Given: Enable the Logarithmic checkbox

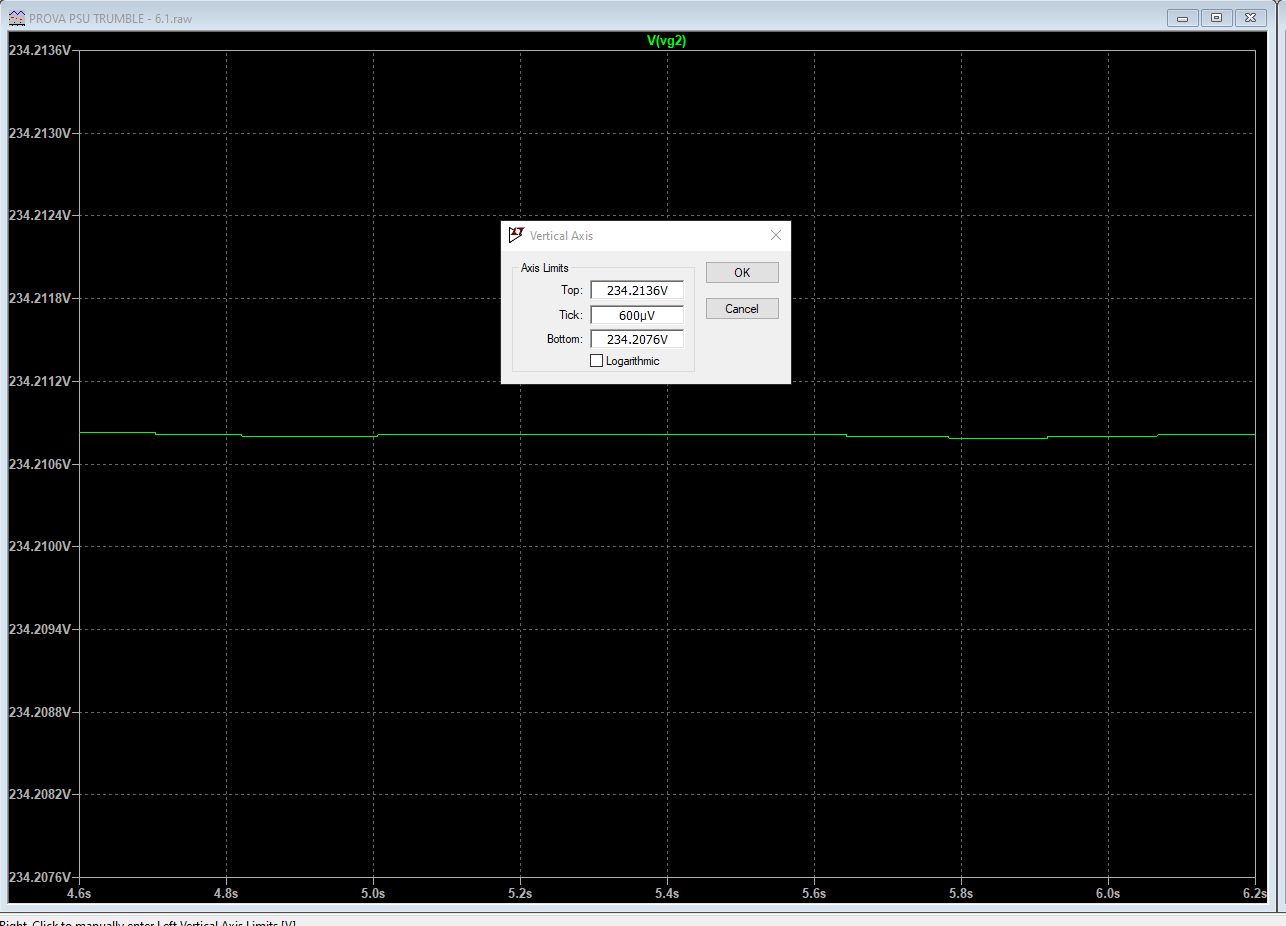Looking at the screenshot, I should (x=597, y=361).
